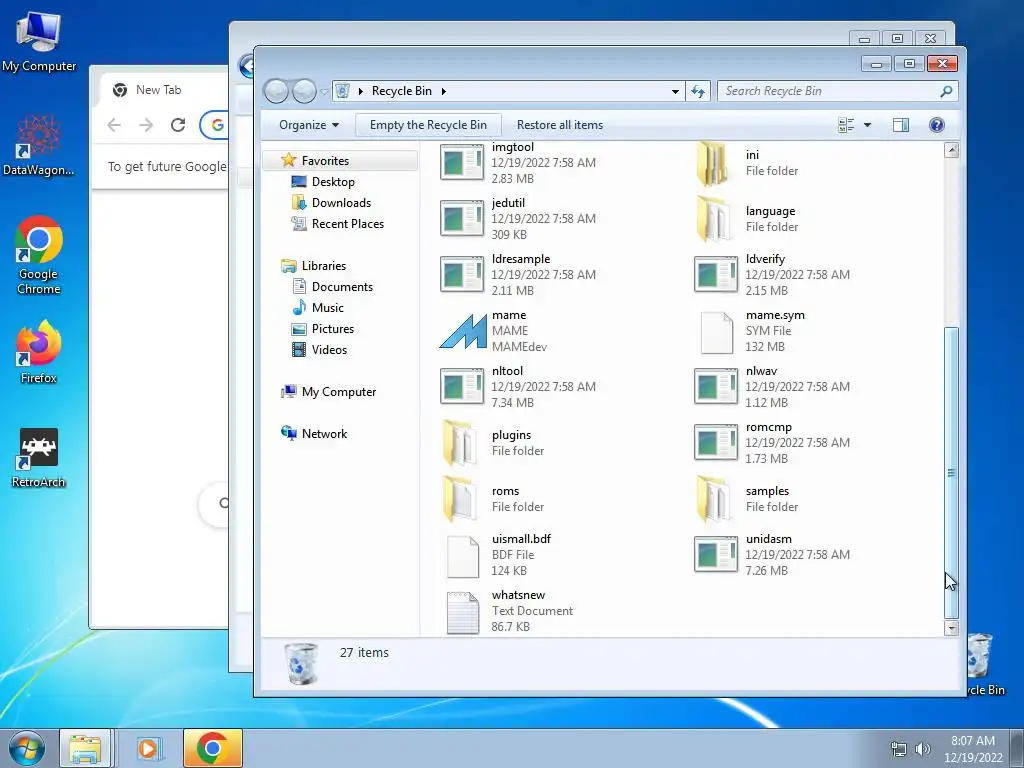Open recent pages dropdown beside Forward
Screen dimensions: 1024x768
point(324,92)
